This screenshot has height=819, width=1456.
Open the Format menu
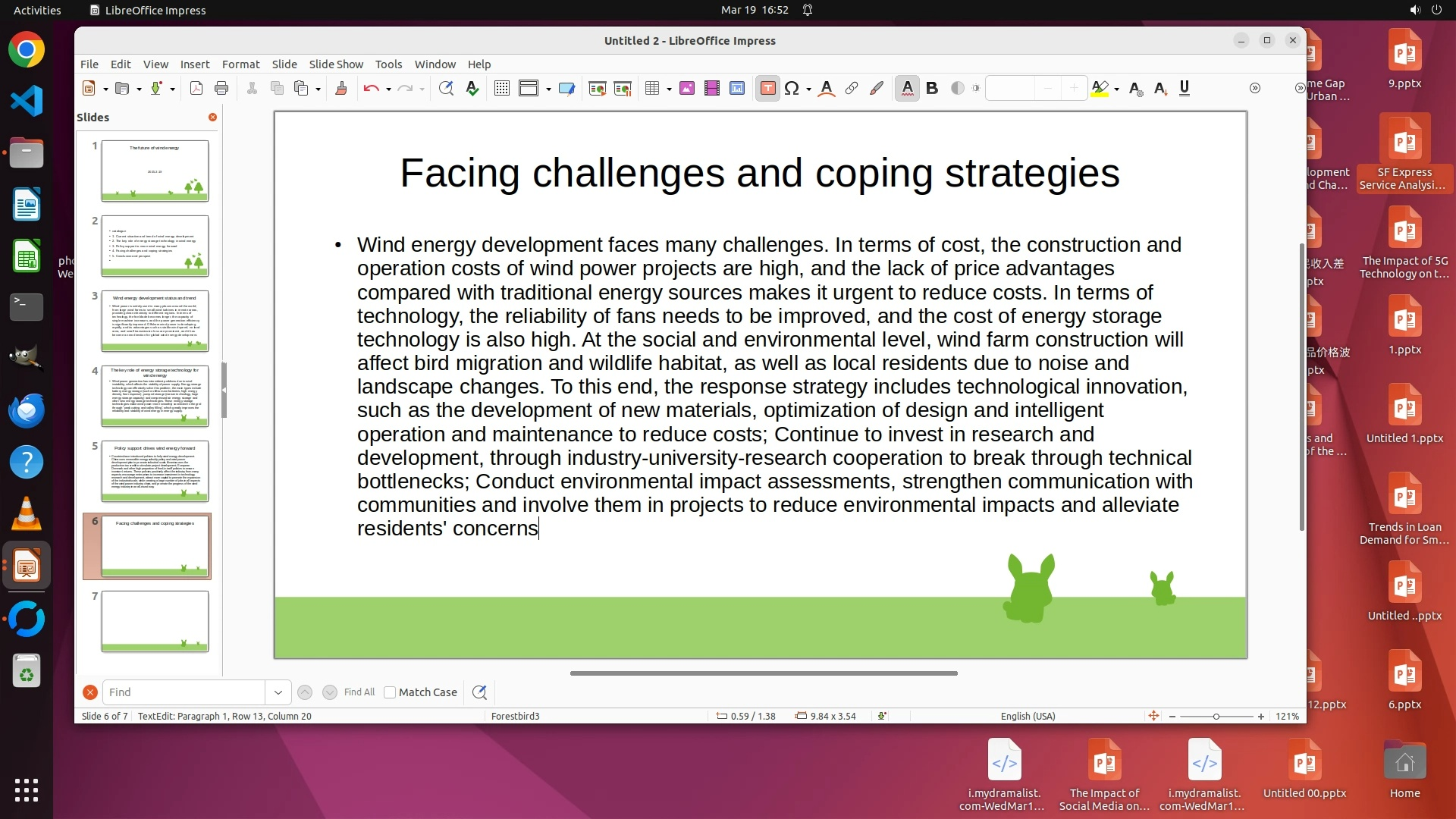240,64
